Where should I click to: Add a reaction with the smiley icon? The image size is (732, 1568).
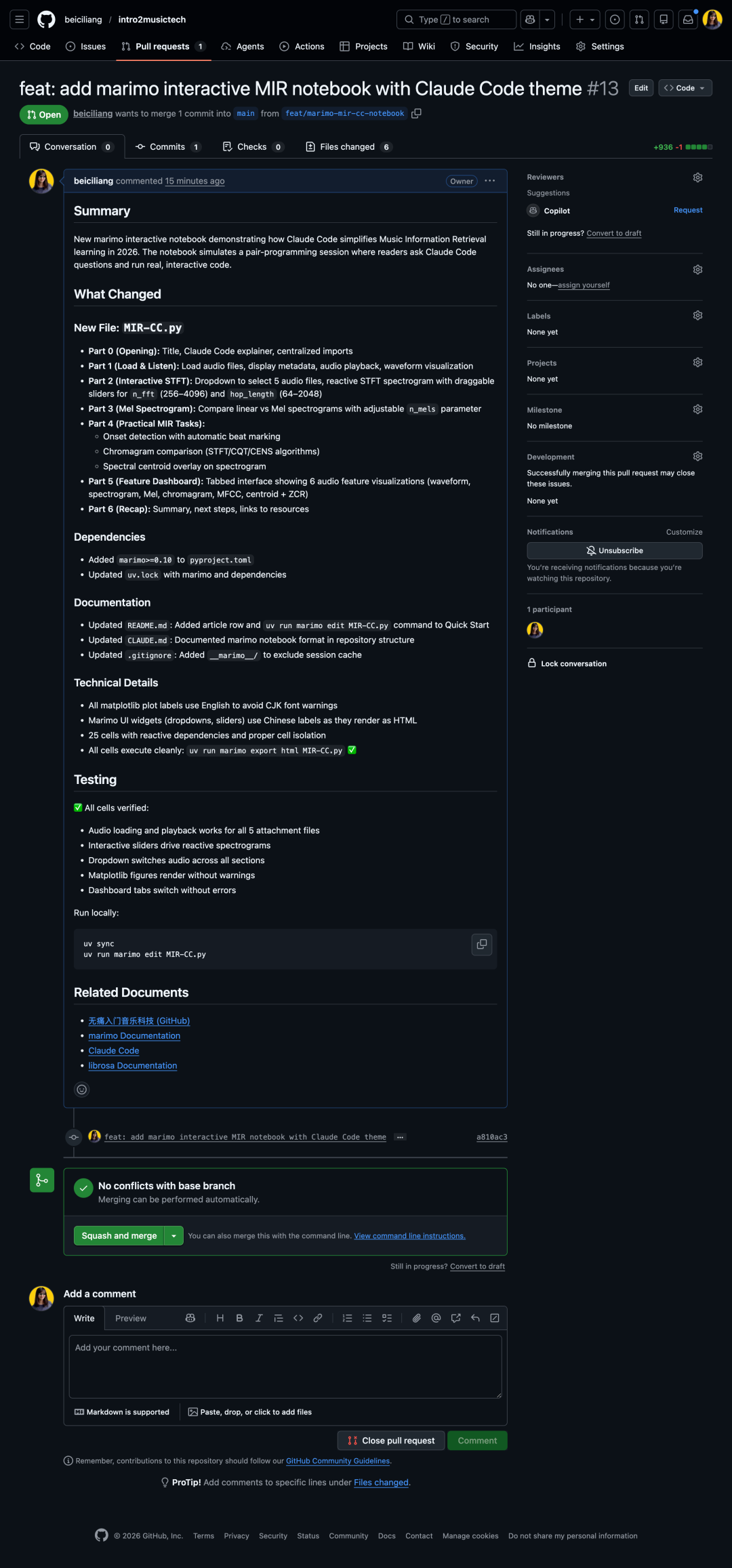[81, 1090]
